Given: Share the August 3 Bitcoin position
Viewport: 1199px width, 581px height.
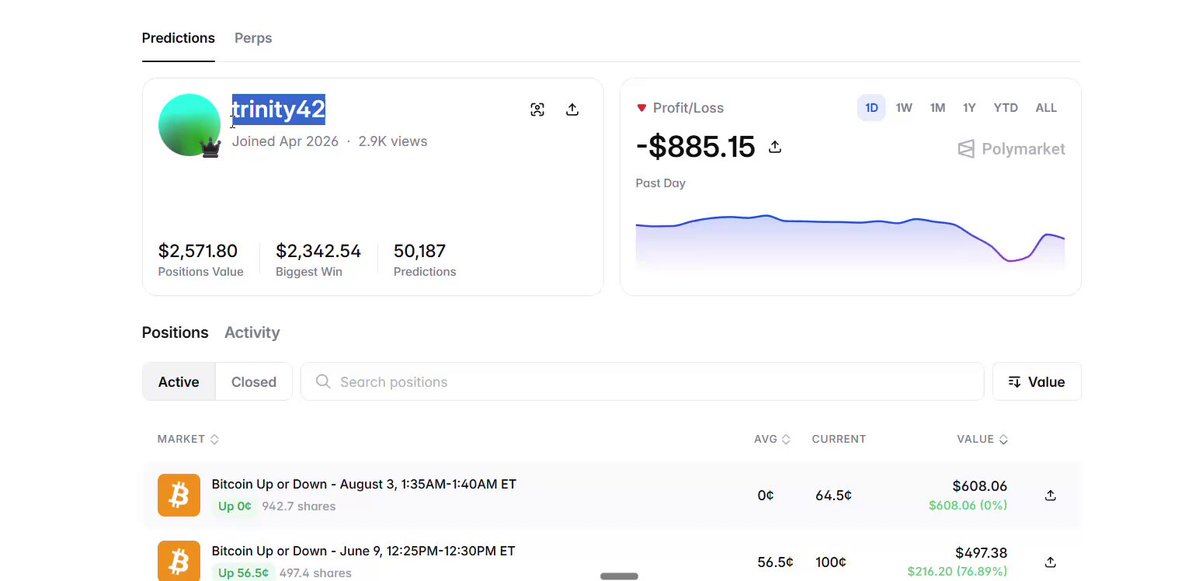Looking at the screenshot, I should pos(1050,495).
